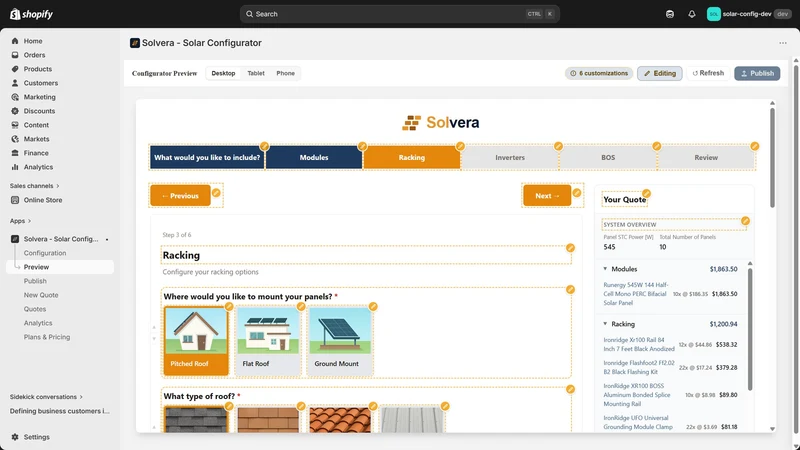
Task: Open the solar-config-dev account menu
Action: pyautogui.click(x=748, y=14)
